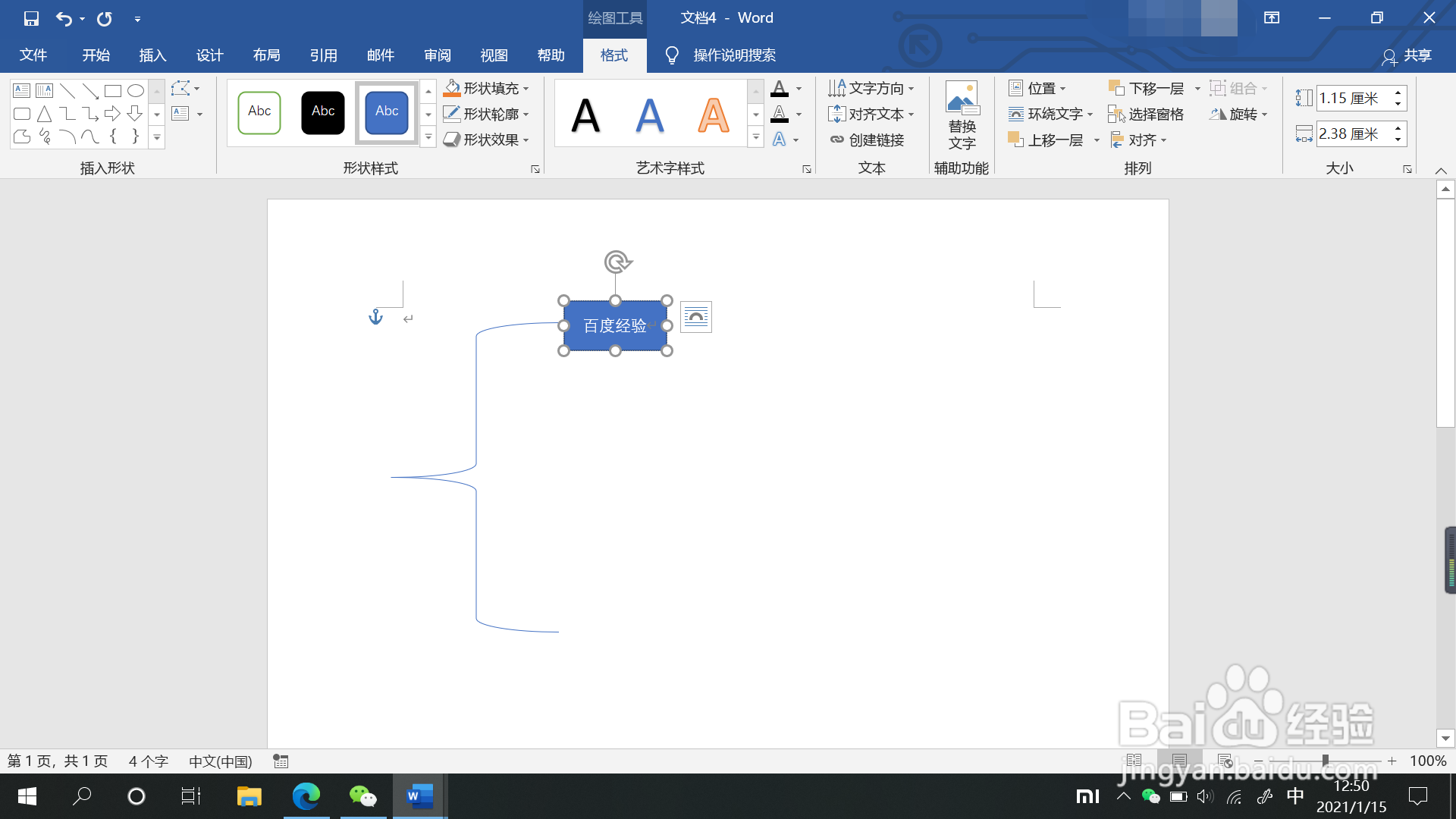Click the Redo button in quick access toolbar
1456x819 pixels.
point(105,18)
